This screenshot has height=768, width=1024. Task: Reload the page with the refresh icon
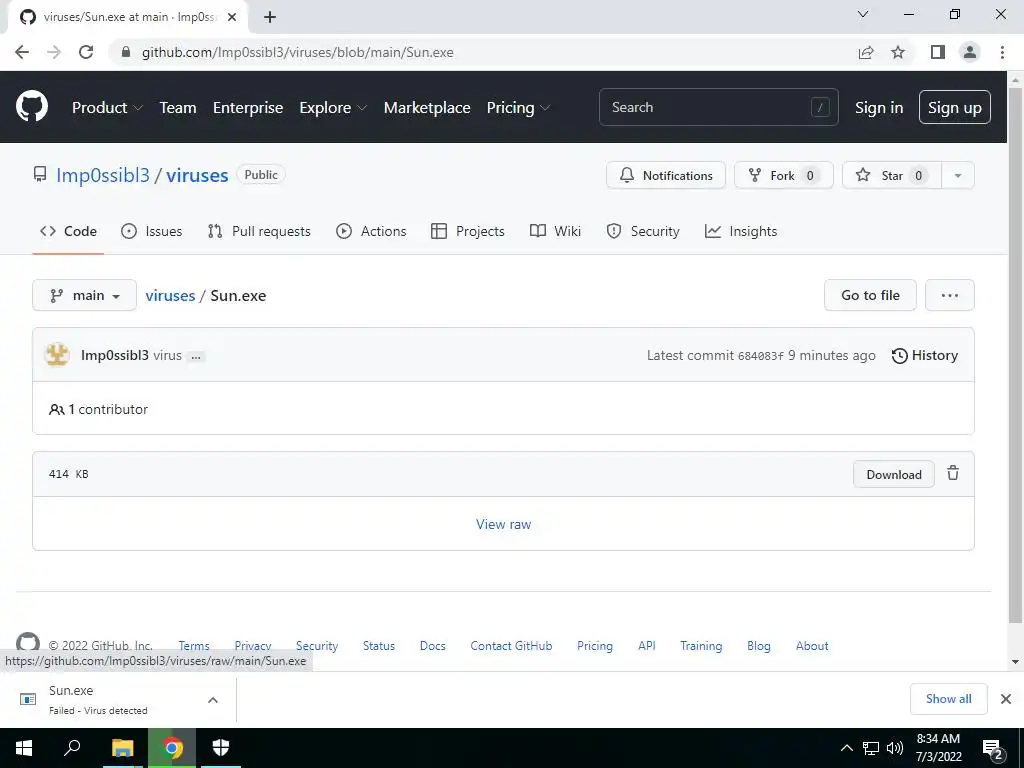coord(86,52)
